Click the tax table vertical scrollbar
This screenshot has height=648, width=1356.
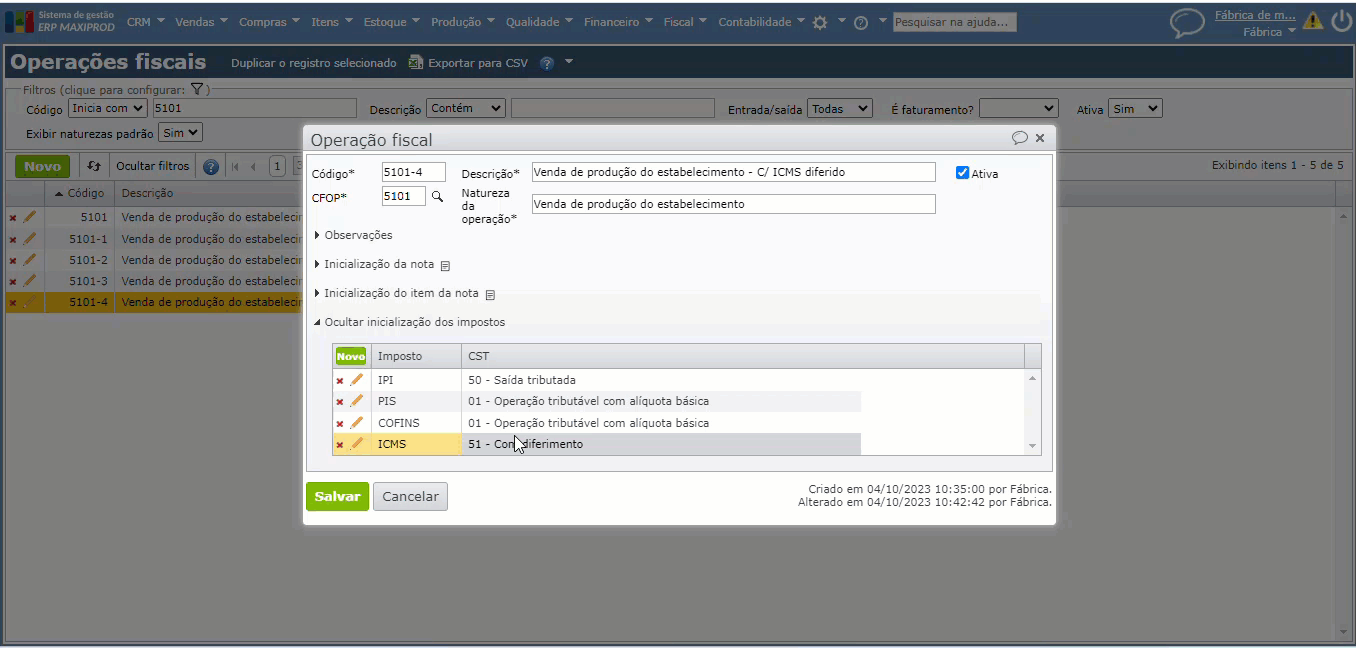1033,412
